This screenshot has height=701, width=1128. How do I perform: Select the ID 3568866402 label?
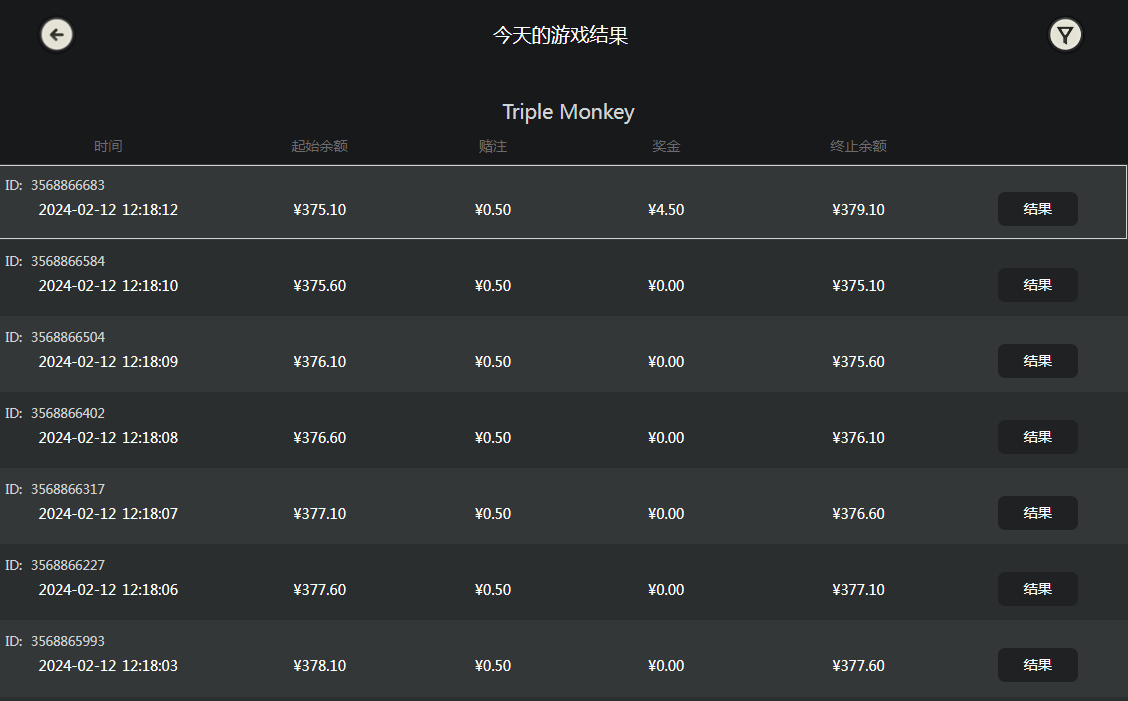coord(56,413)
